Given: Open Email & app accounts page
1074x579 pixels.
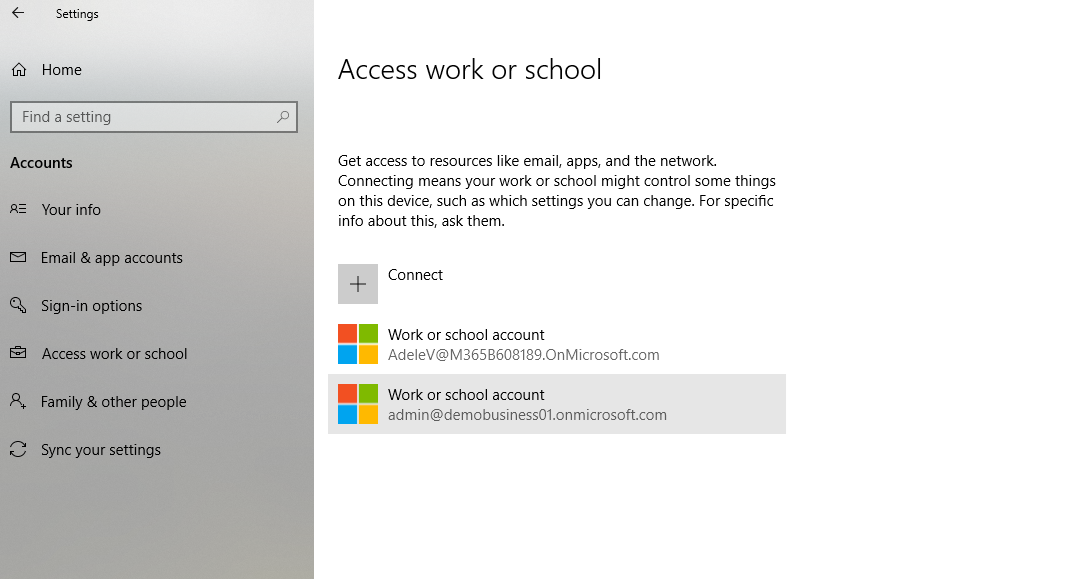Looking at the screenshot, I should pyautogui.click(x=112, y=258).
